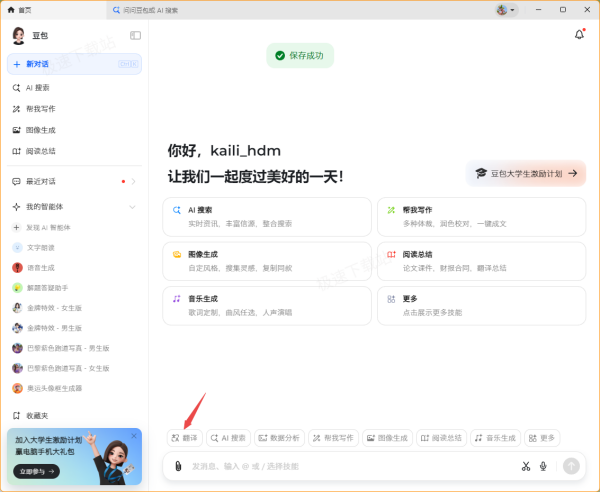
Task: Open the account avatar dropdown in the title bar
Action: click(506, 10)
